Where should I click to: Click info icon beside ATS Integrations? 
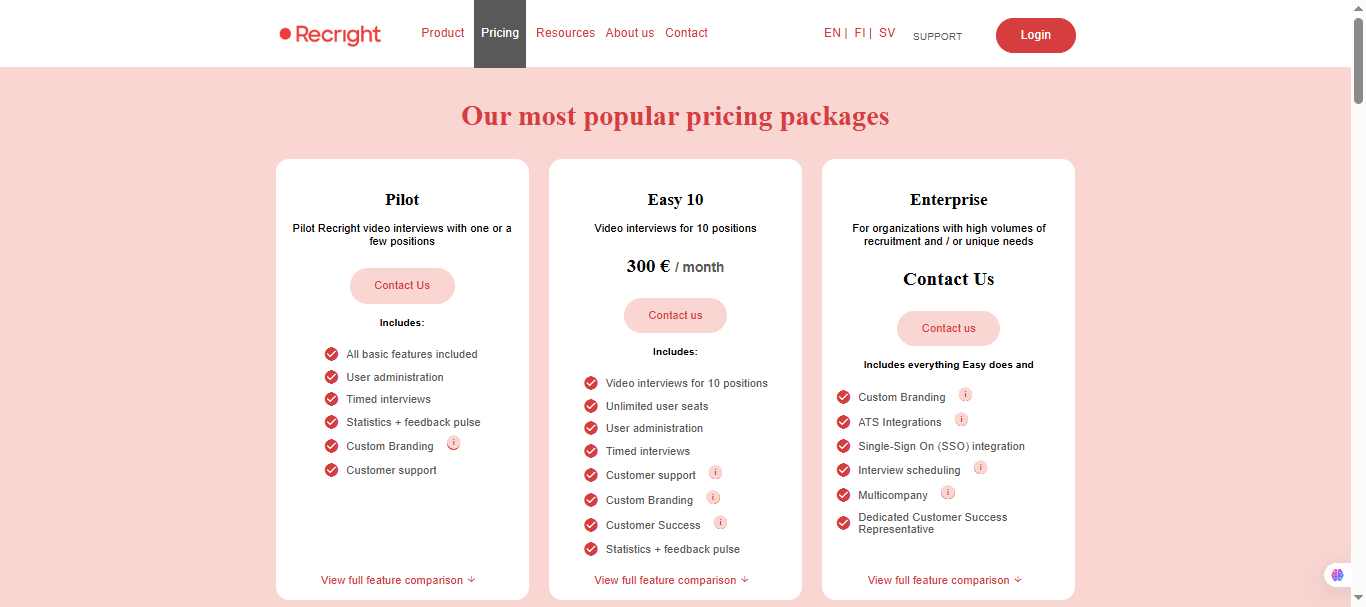click(x=961, y=420)
